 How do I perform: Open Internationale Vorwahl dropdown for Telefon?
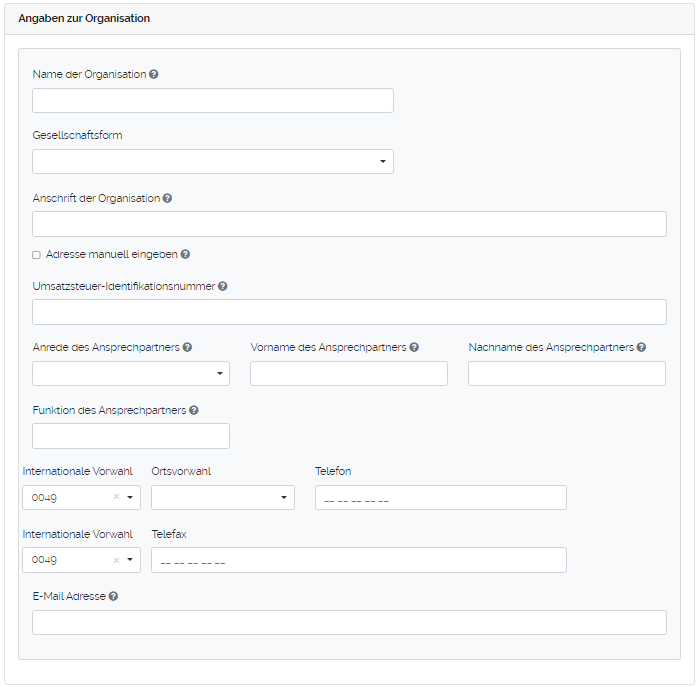pos(130,497)
